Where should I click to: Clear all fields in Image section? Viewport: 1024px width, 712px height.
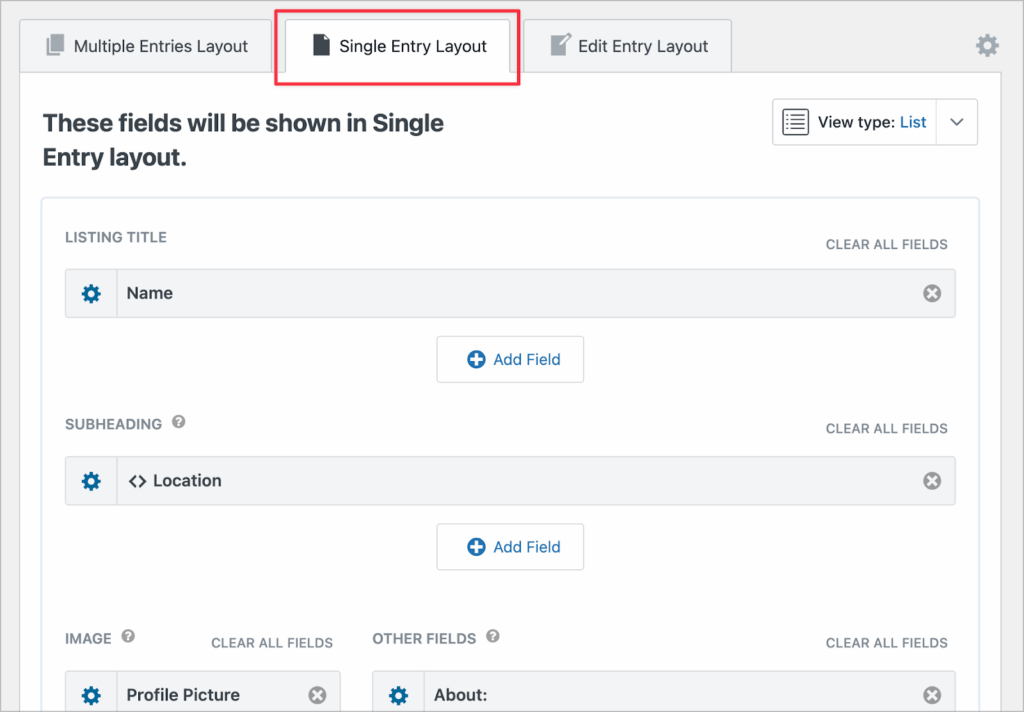click(272, 643)
